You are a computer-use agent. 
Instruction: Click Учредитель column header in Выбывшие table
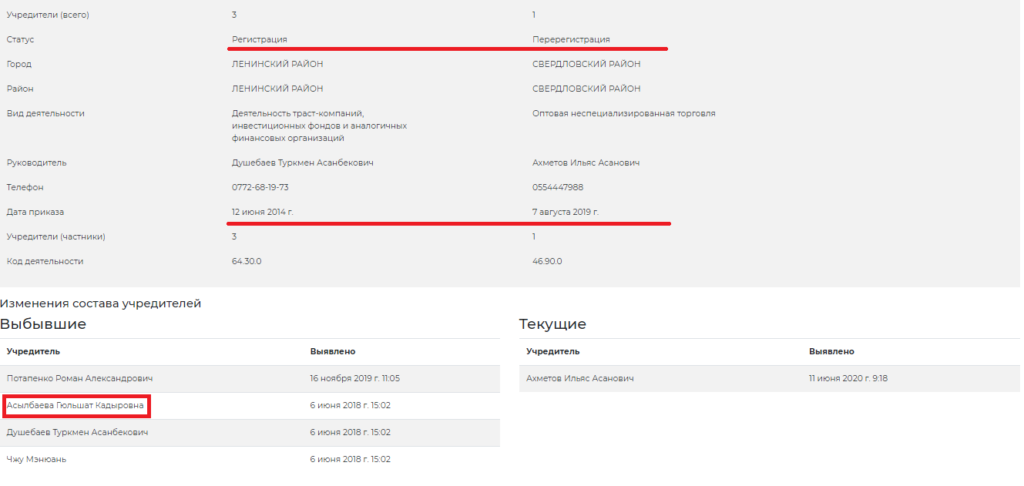coord(33,352)
